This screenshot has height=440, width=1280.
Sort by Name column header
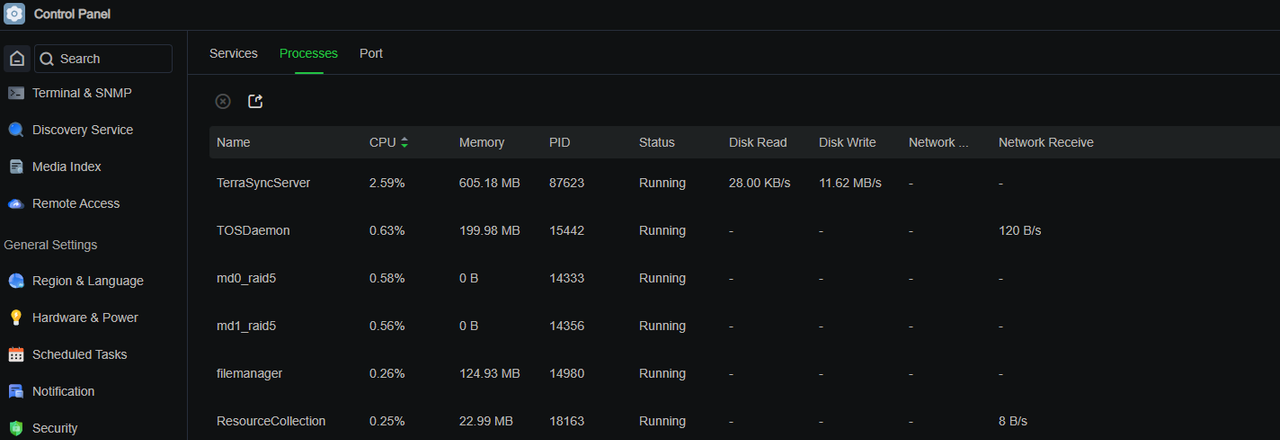[x=233, y=143]
